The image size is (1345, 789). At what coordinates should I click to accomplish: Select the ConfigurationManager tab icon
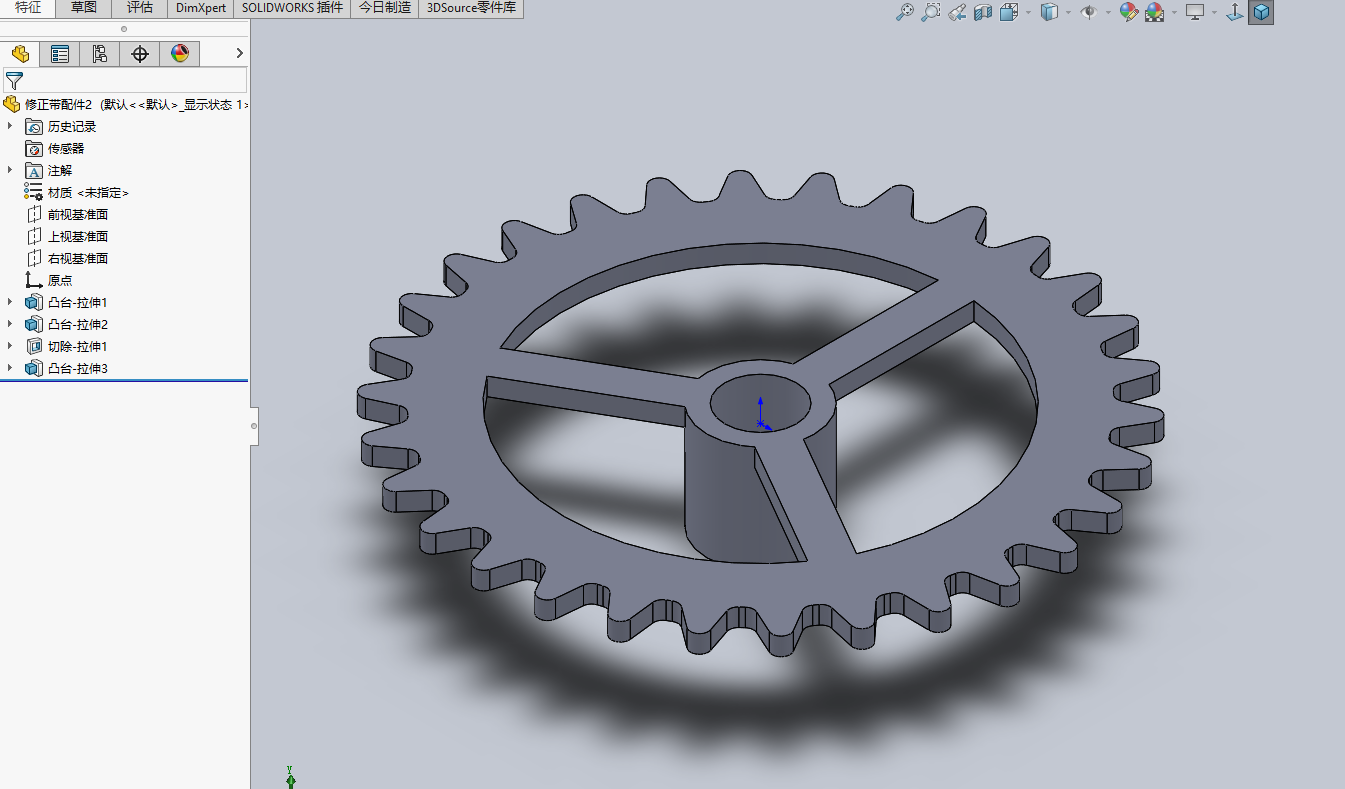[x=100, y=54]
